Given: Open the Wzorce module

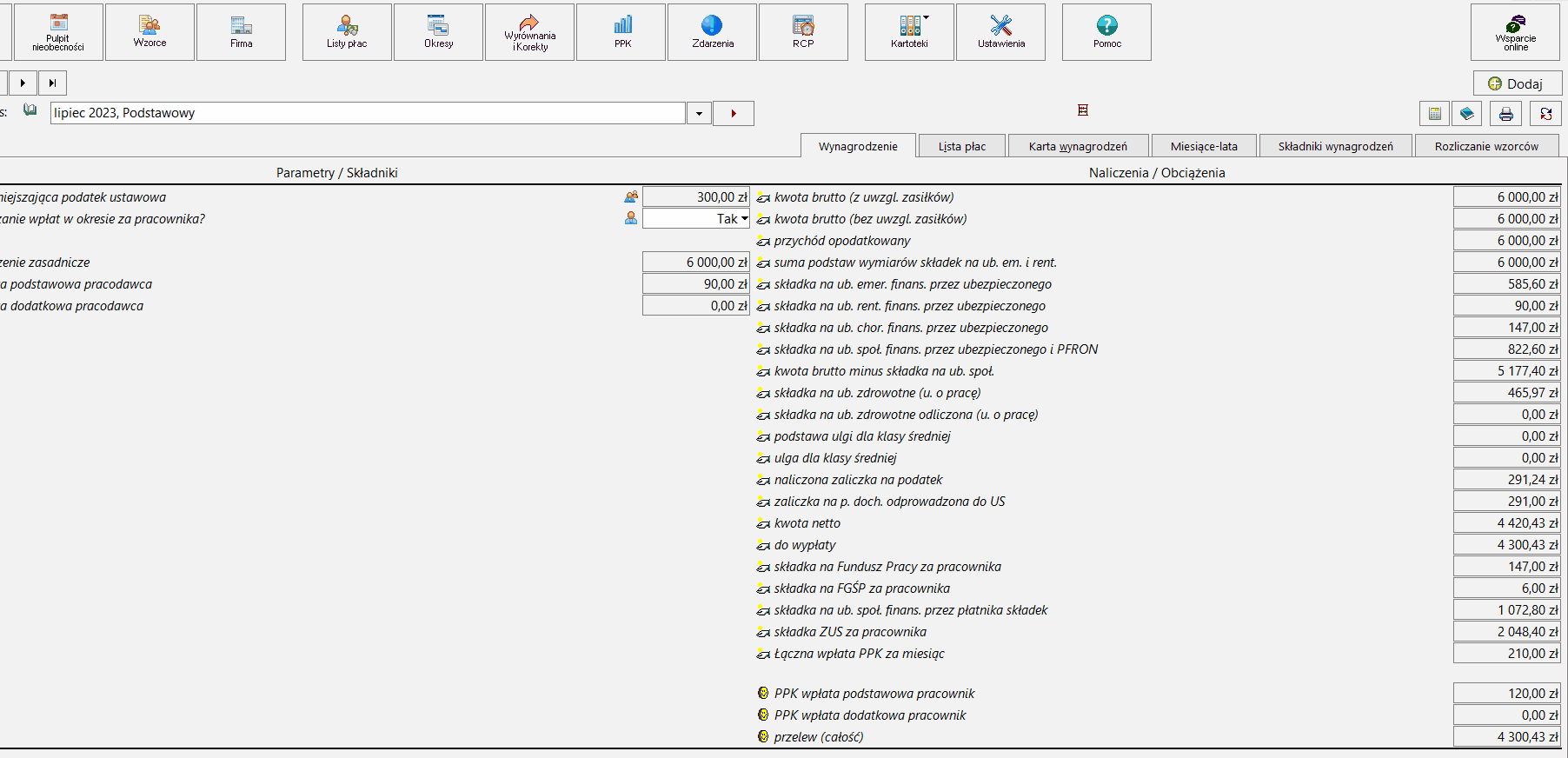Looking at the screenshot, I should [149, 32].
